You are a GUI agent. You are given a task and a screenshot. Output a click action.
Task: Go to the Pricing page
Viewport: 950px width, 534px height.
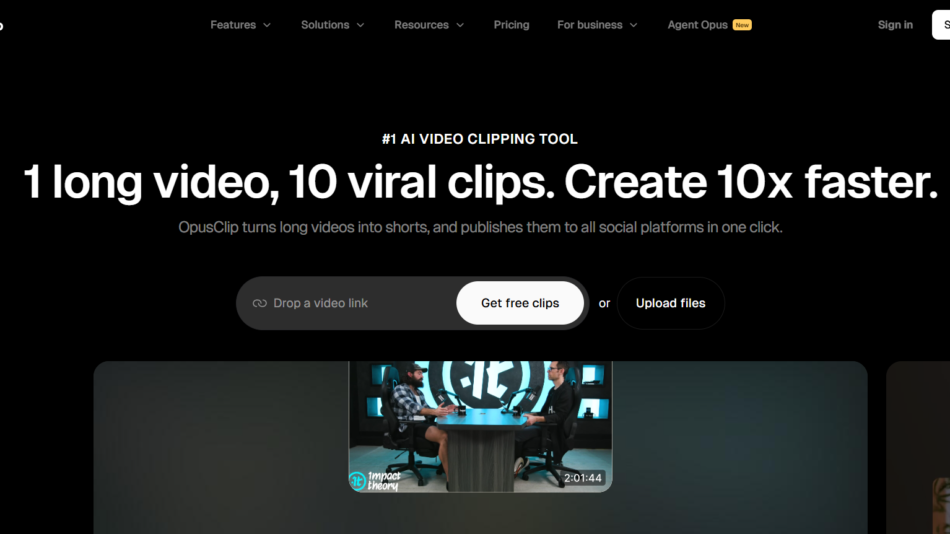(x=511, y=25)
